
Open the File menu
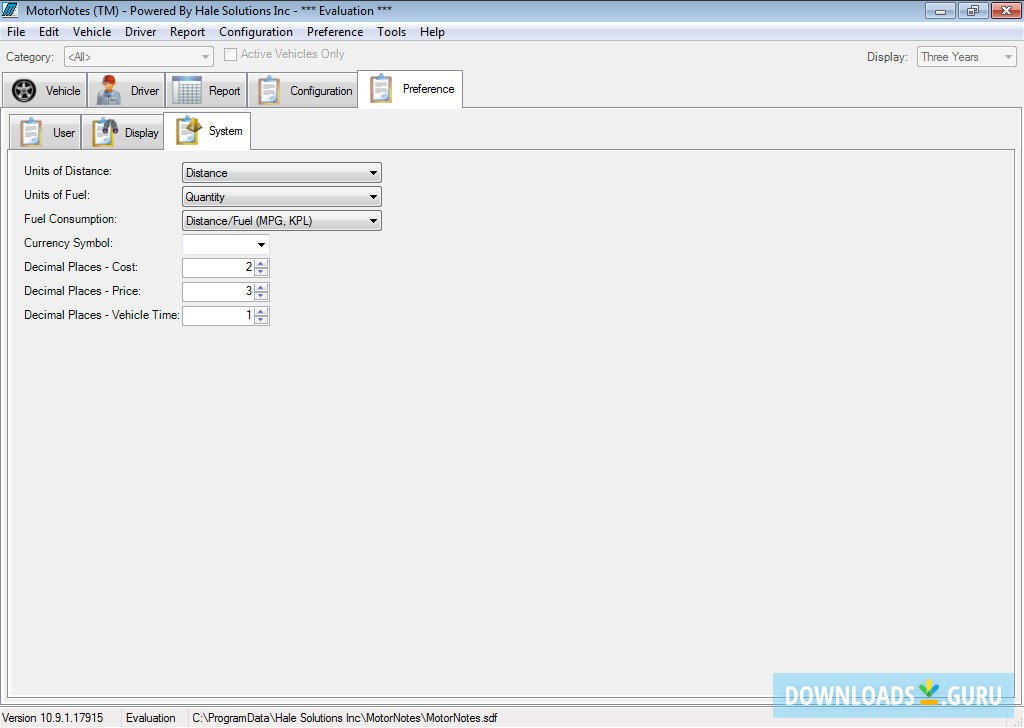(16, 32)
